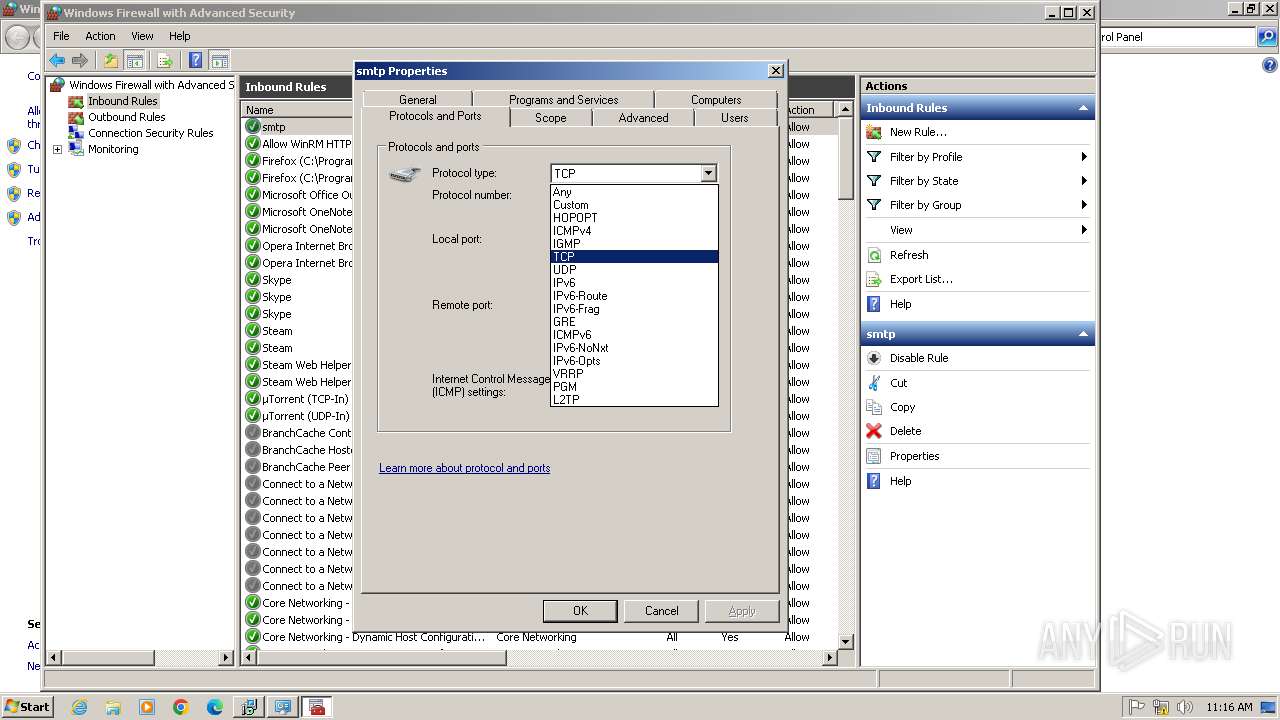Click the Name column header
Image resolution: width=1280 pixels, height=720 pixels.
tap(297, 110)
